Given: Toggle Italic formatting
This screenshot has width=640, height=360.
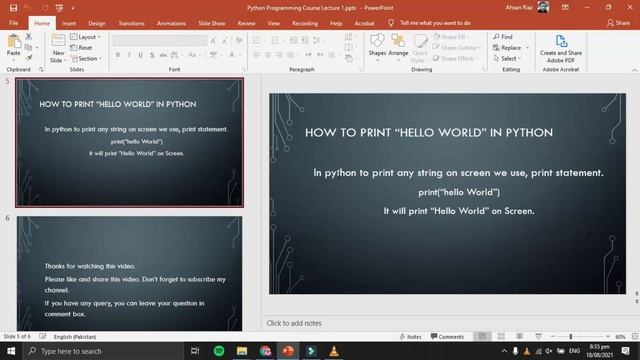Looking at the screenshot, I should (129, 55).
